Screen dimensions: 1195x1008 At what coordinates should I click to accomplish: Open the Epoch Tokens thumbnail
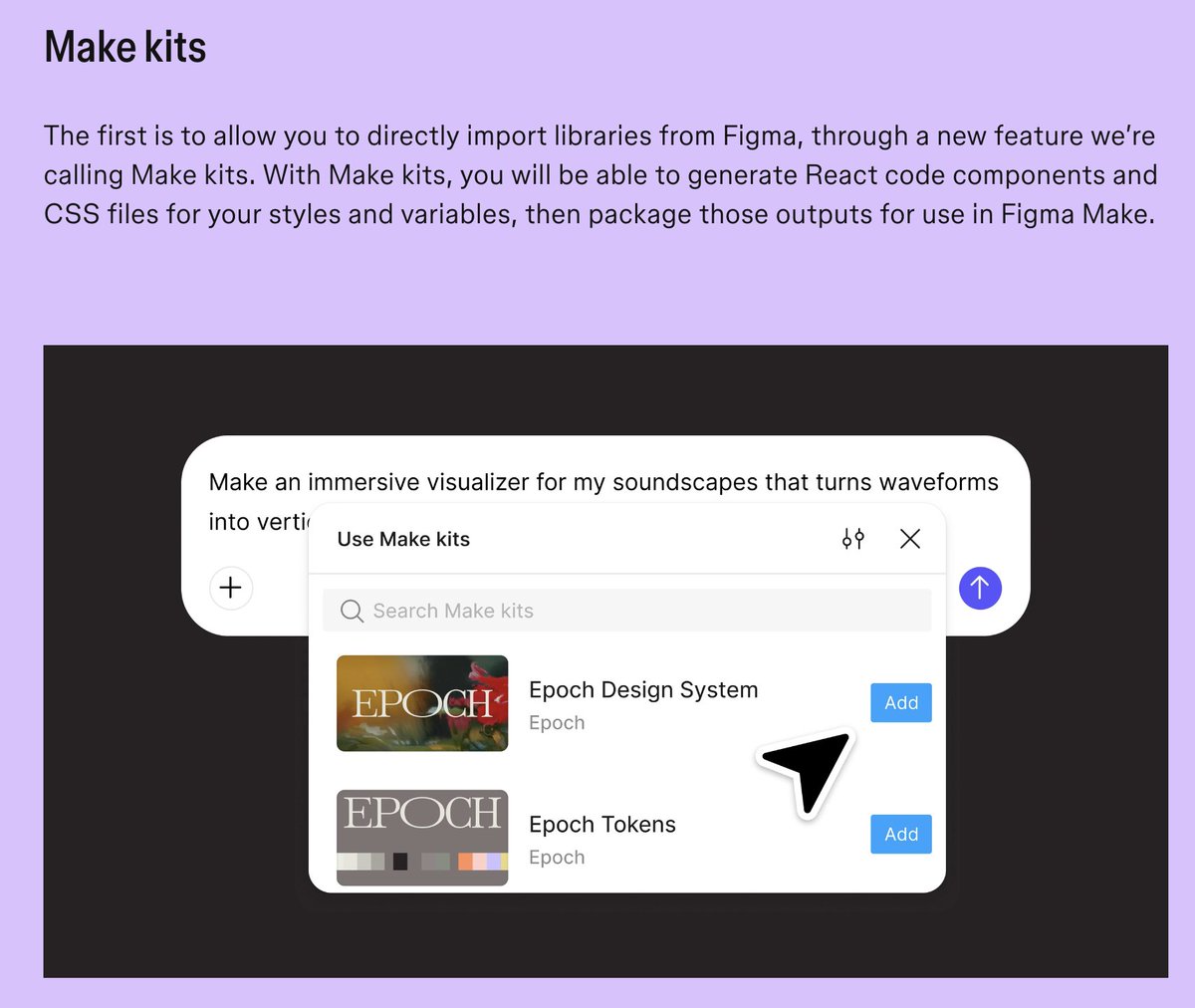click(x=422, y=838)
